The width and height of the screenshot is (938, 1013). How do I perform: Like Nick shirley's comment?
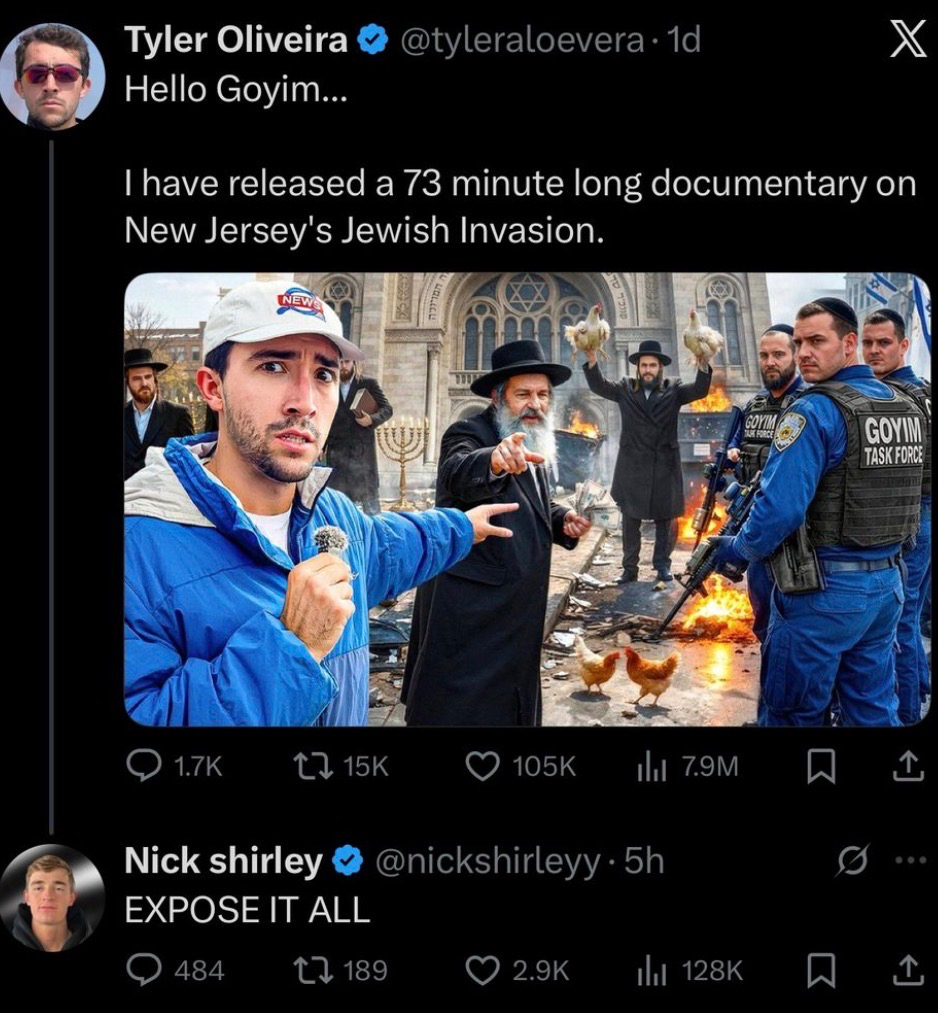pyautogui.click(x=484, y=970)
